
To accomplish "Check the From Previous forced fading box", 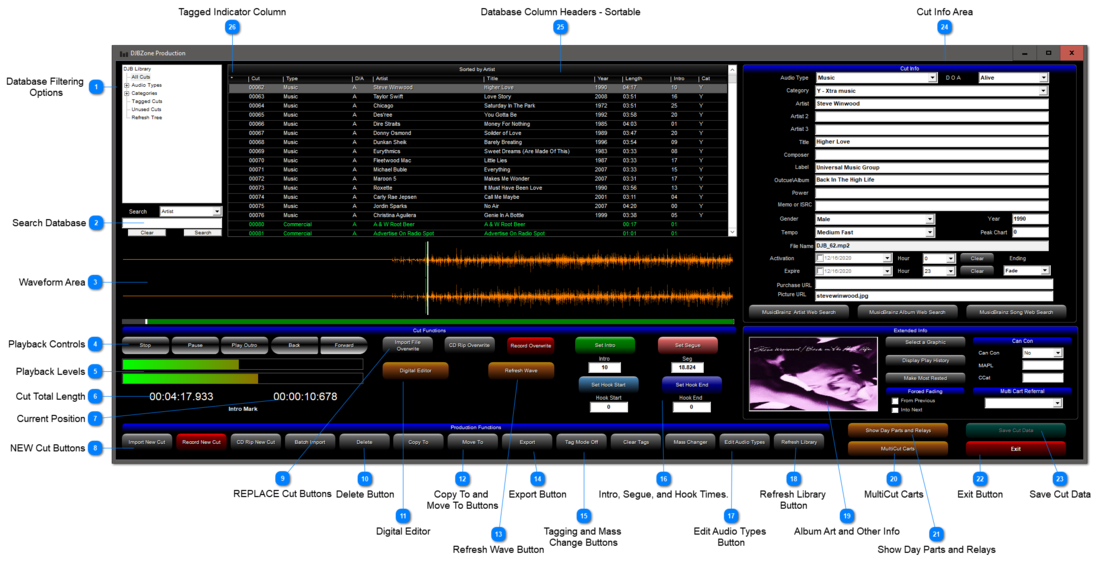I will coord(895,401).
